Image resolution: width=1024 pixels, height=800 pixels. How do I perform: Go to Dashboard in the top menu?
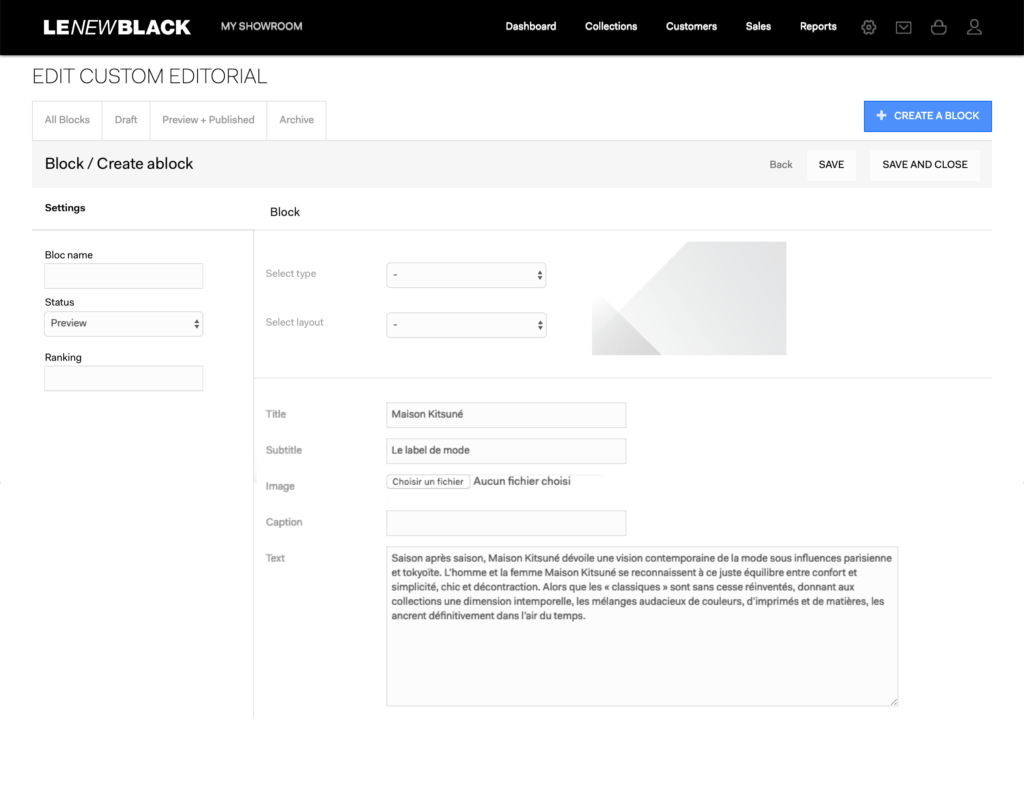point(530,27)
